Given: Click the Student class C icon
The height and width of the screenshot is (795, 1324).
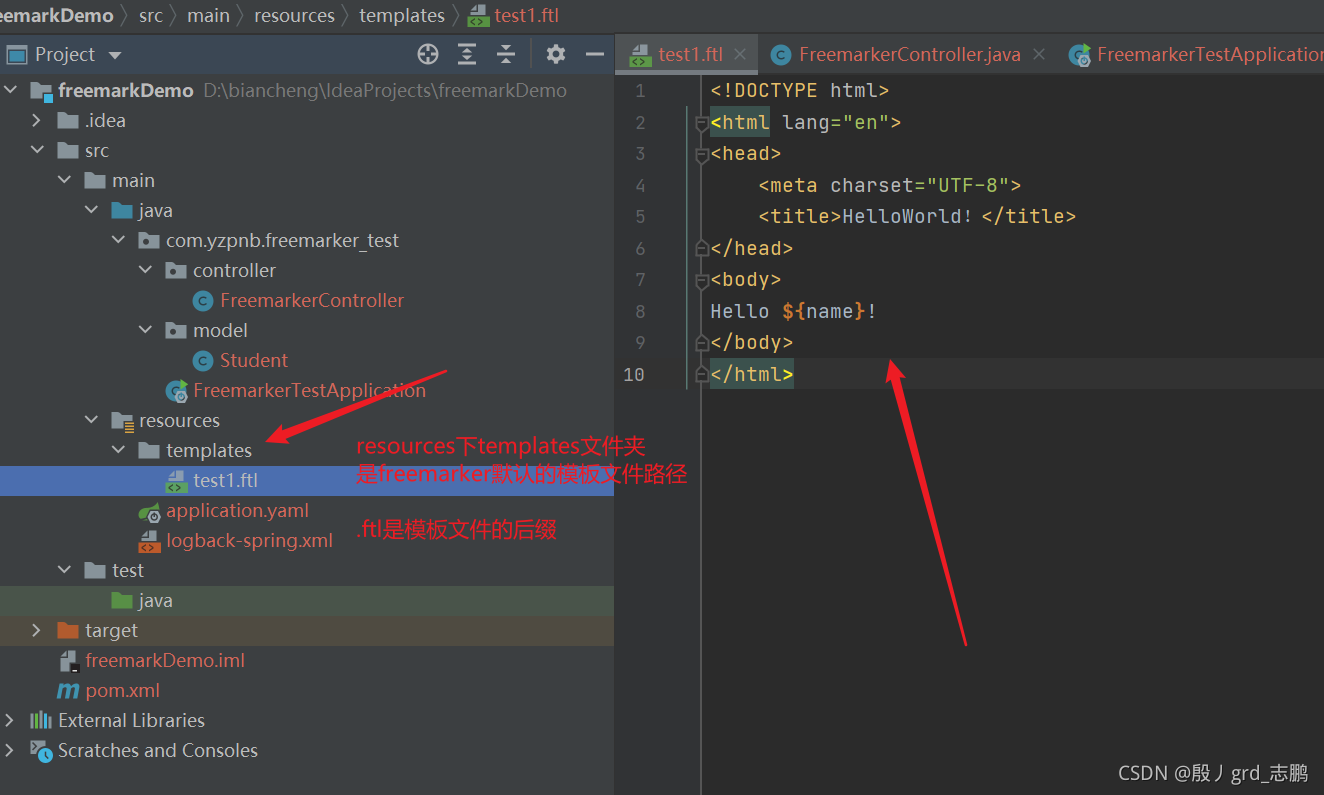Looking at the screenshot, I should [203, 360].
